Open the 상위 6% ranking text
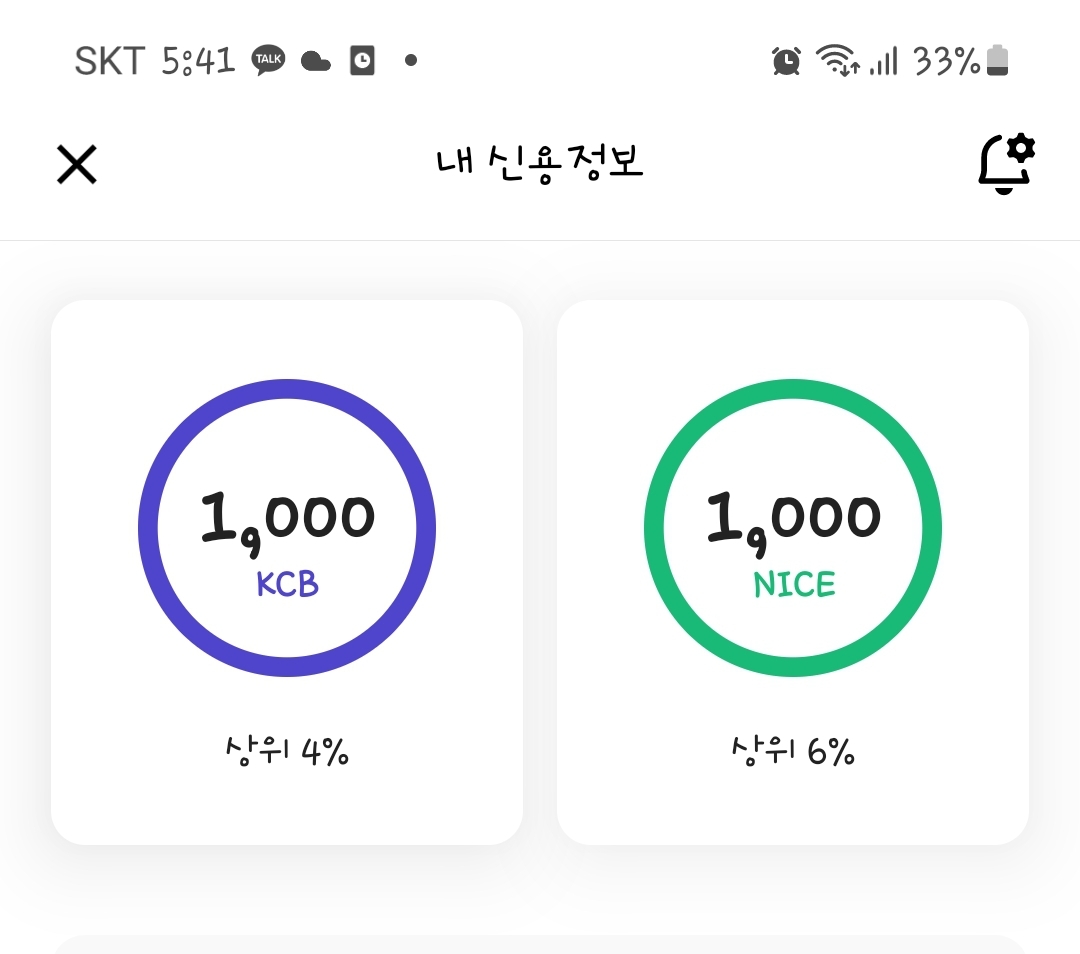The height and width of the screenshot is (954, 1080). [x=793, y=750]
